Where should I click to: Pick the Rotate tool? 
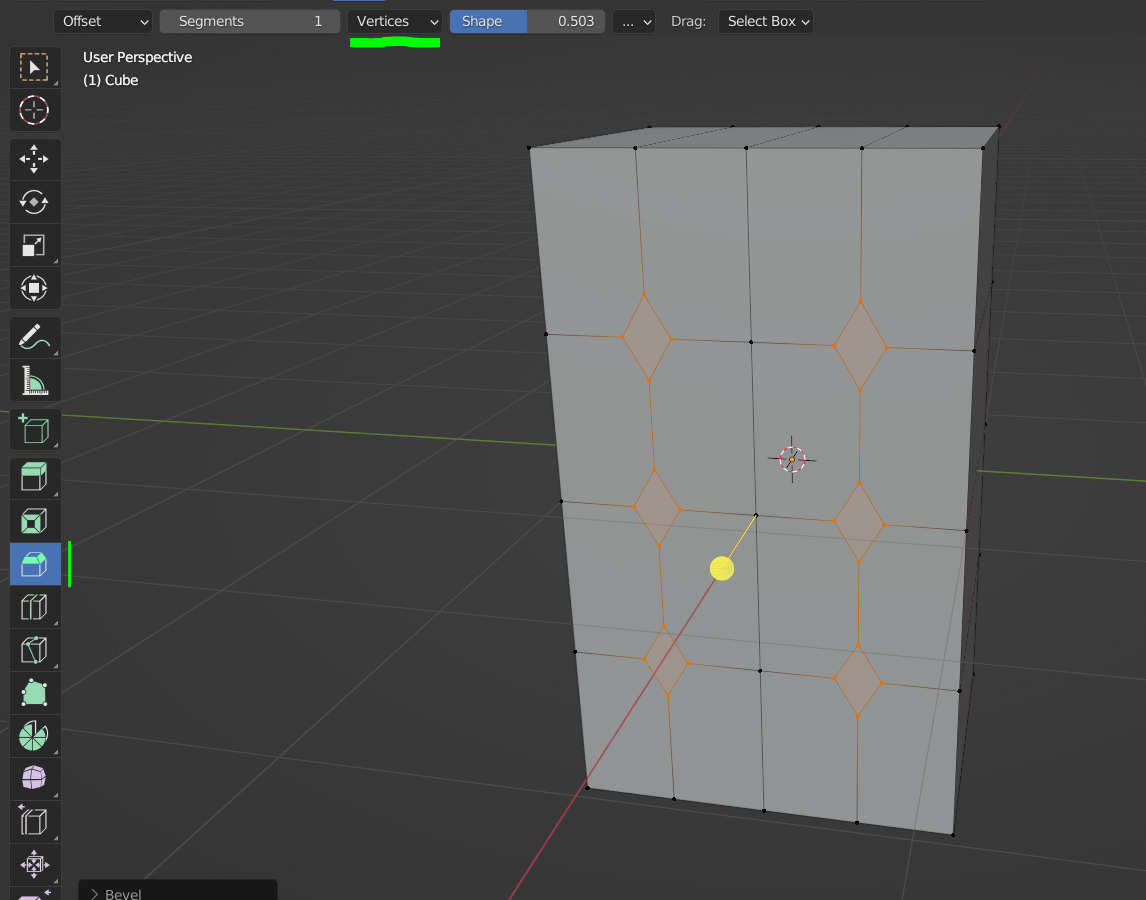35,202
